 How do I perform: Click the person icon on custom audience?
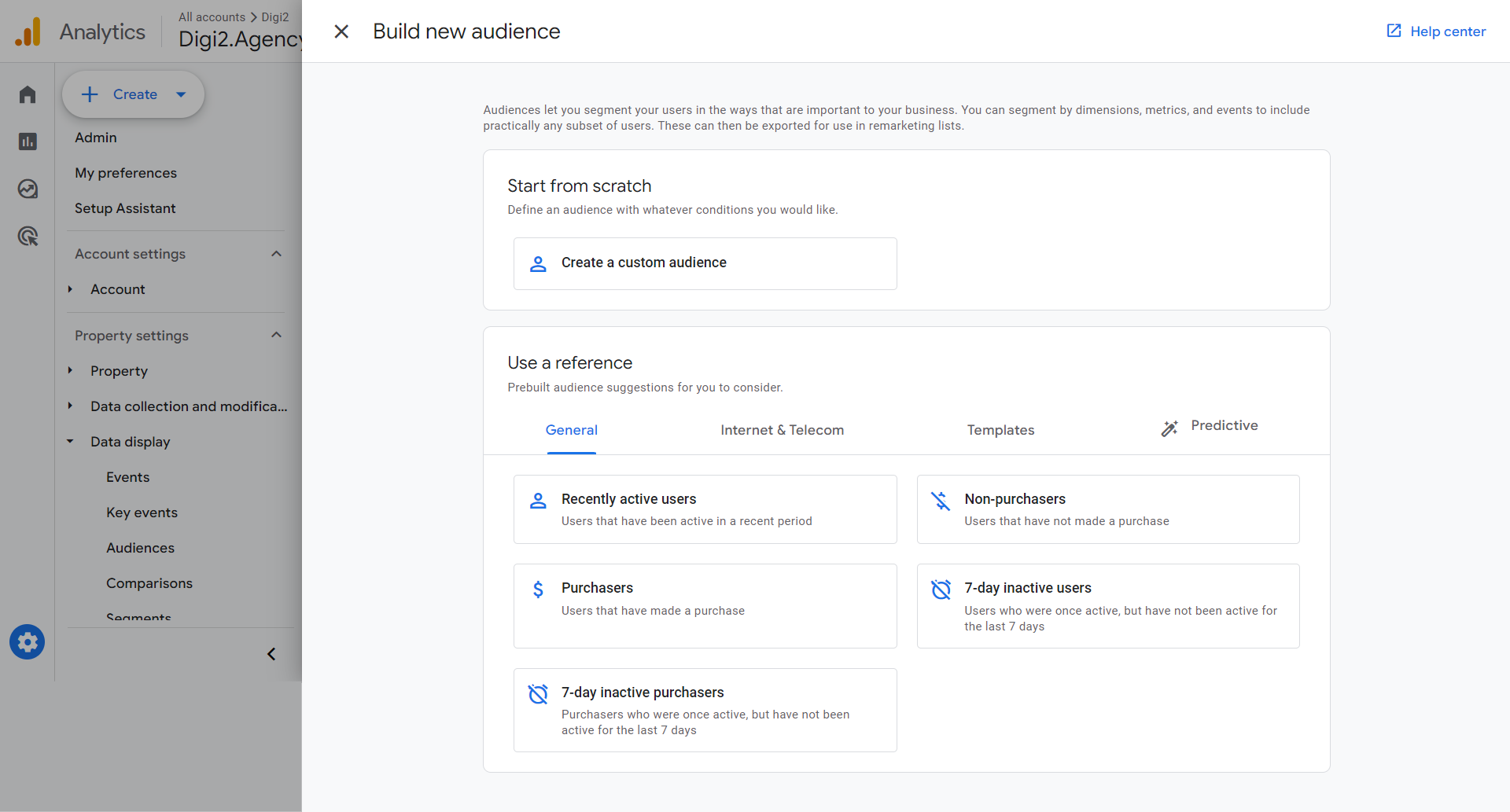click(x=538, y=263)
